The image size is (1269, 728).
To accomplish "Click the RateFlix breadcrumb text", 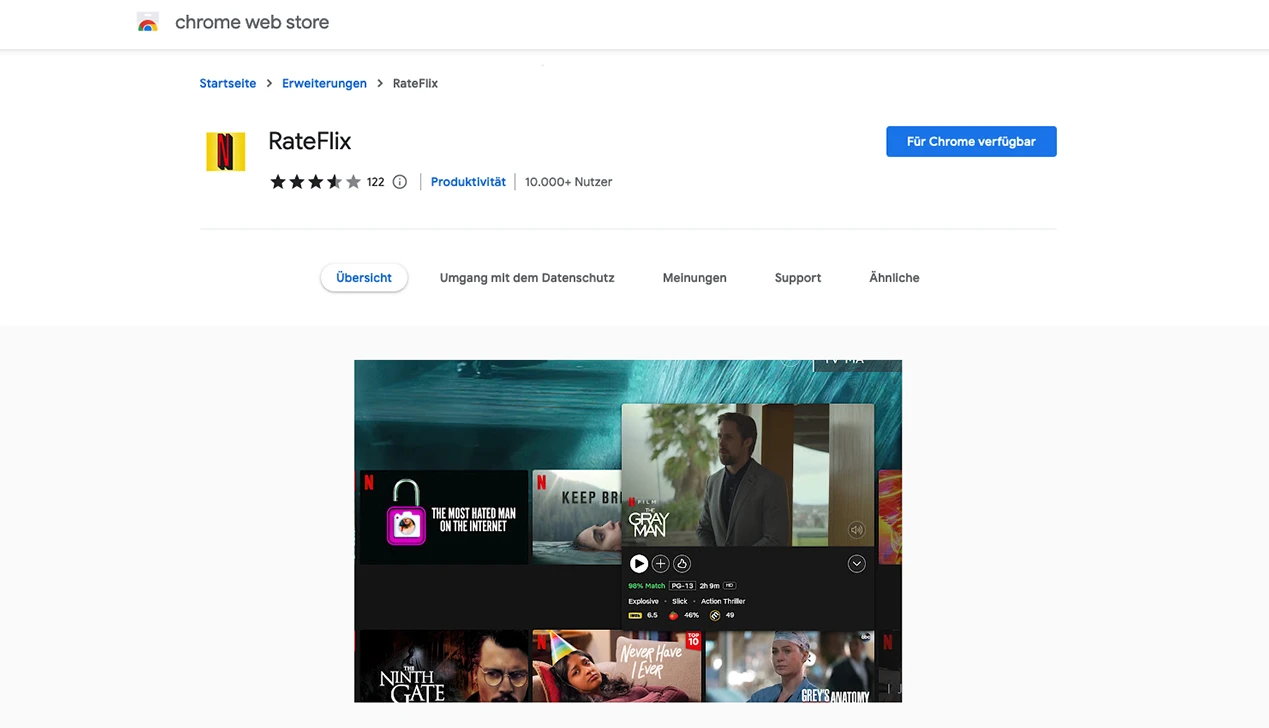I will [x=415, y=84].
